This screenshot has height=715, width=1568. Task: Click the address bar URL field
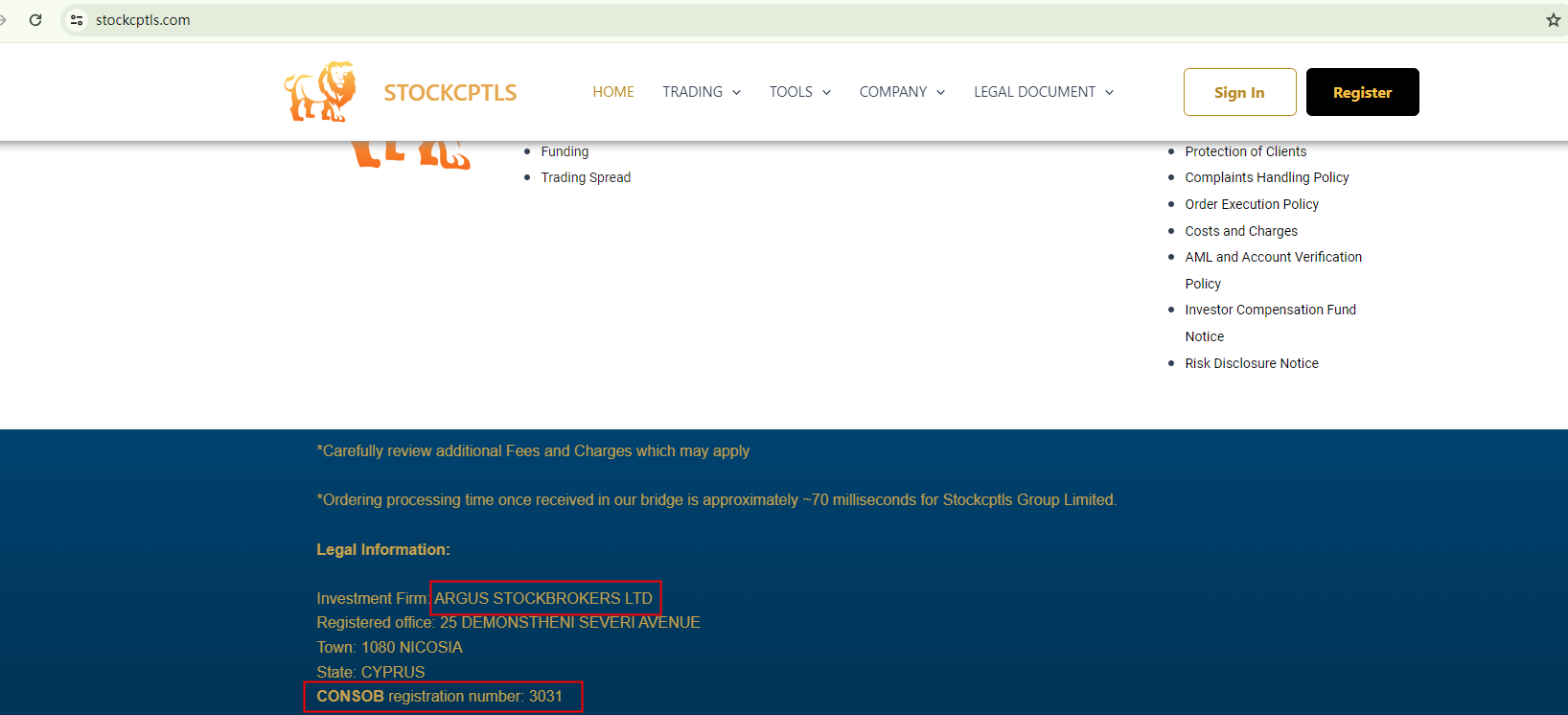click(815, 20)
